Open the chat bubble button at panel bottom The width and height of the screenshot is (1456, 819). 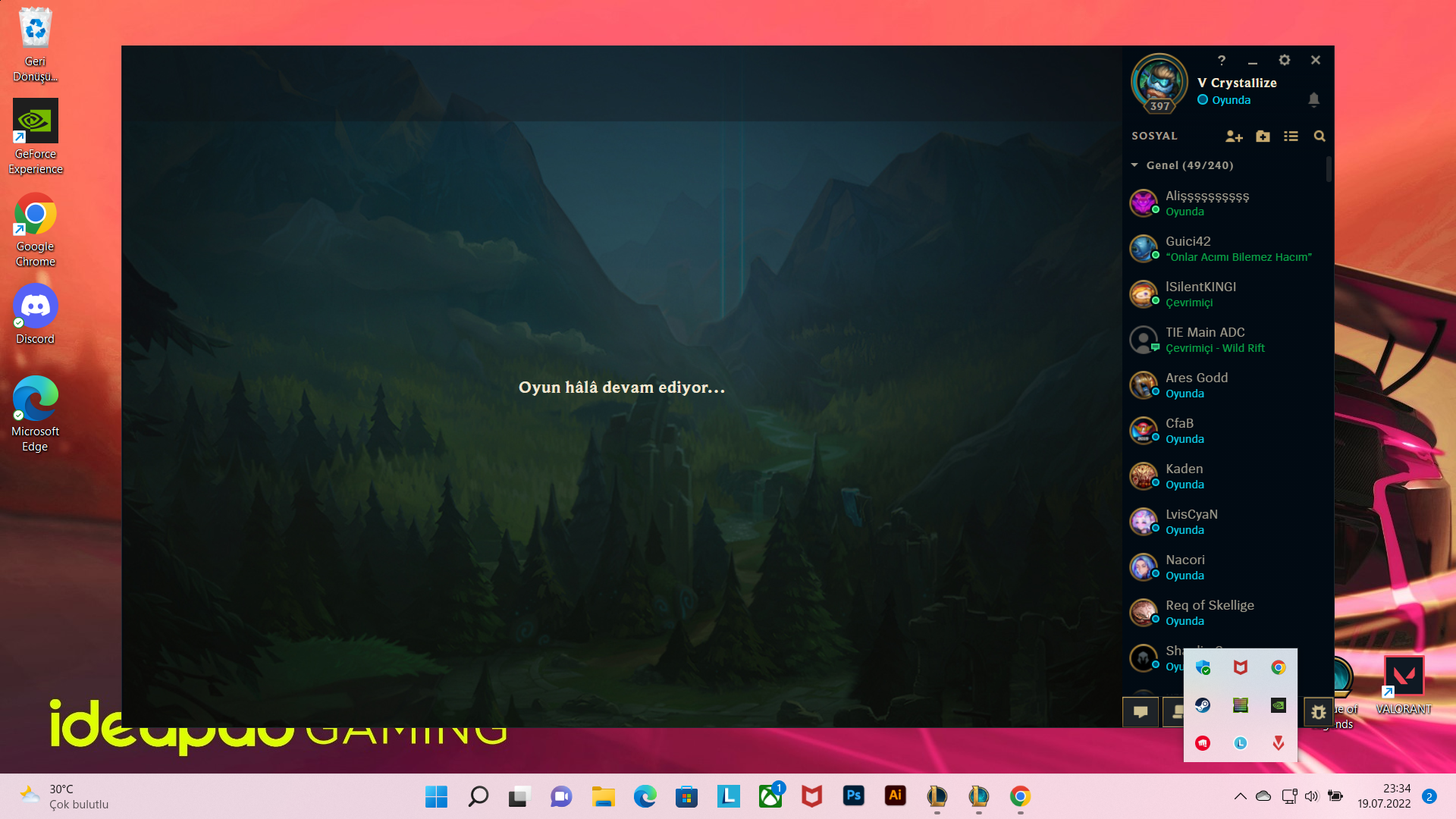coord(1141,711)
